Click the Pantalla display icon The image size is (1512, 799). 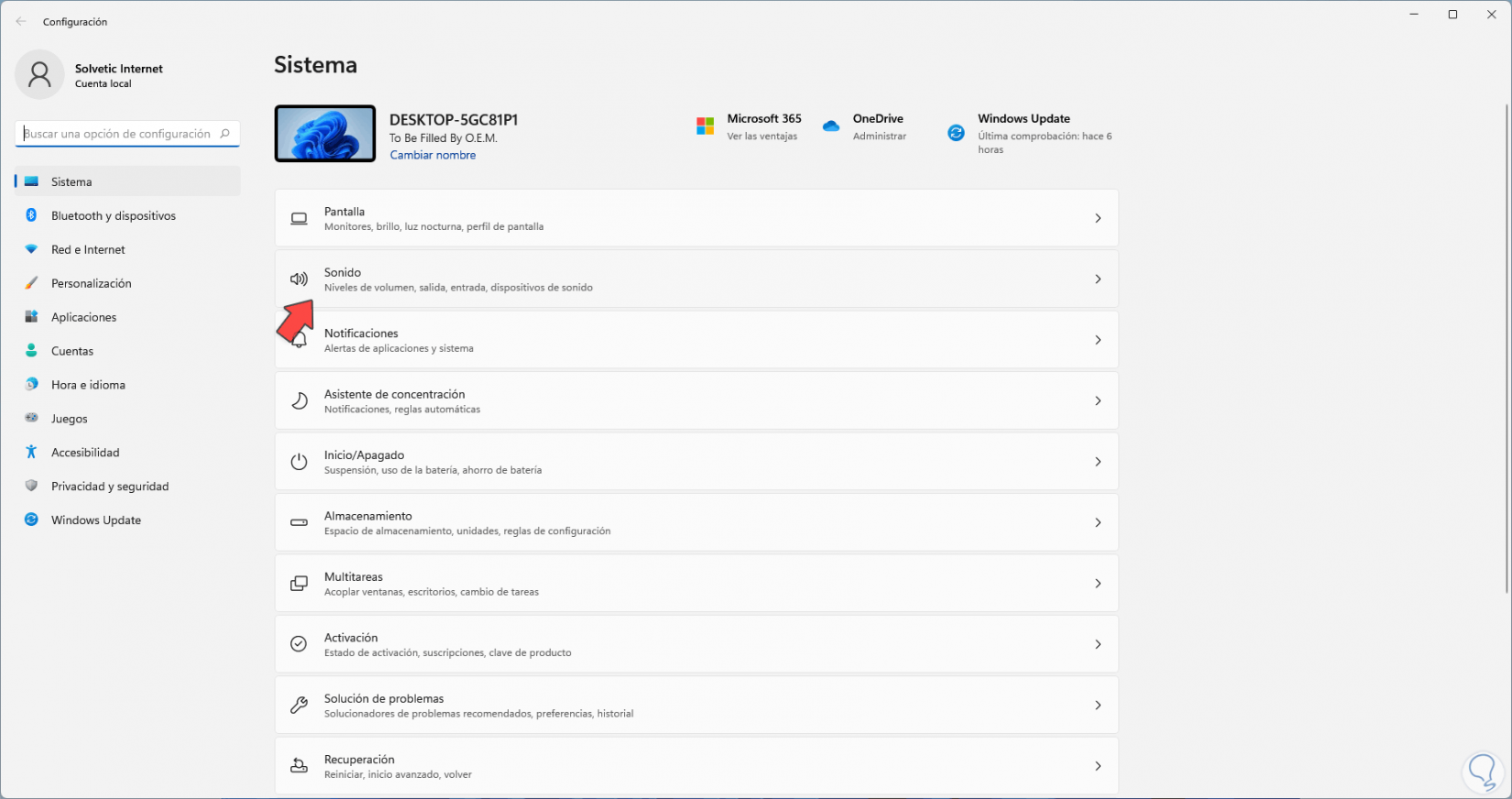[299, 218]
